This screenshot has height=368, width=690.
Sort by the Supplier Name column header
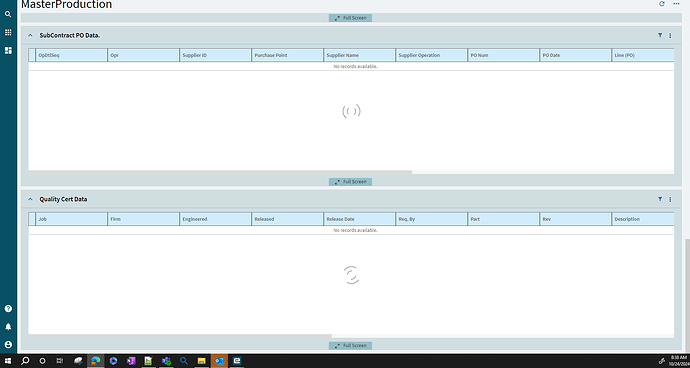[359, 55]
